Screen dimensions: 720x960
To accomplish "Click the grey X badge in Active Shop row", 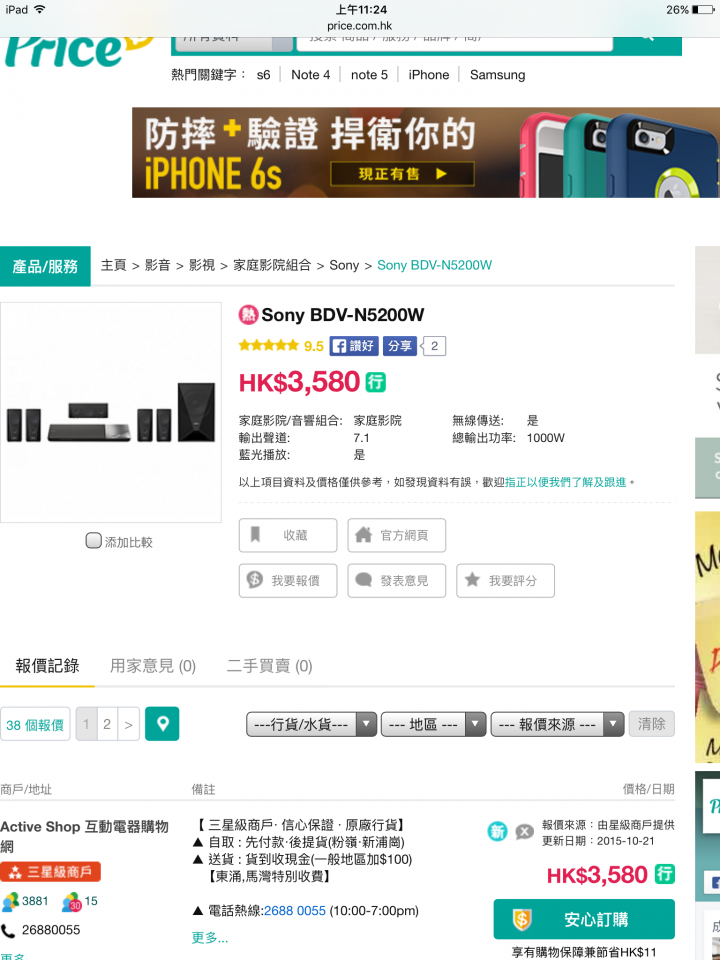I will click(x=524, y=832).
